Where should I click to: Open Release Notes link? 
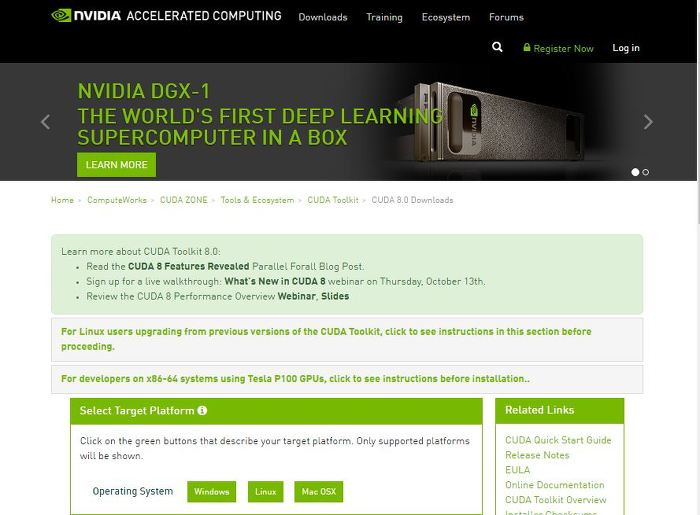pos(537,455)
